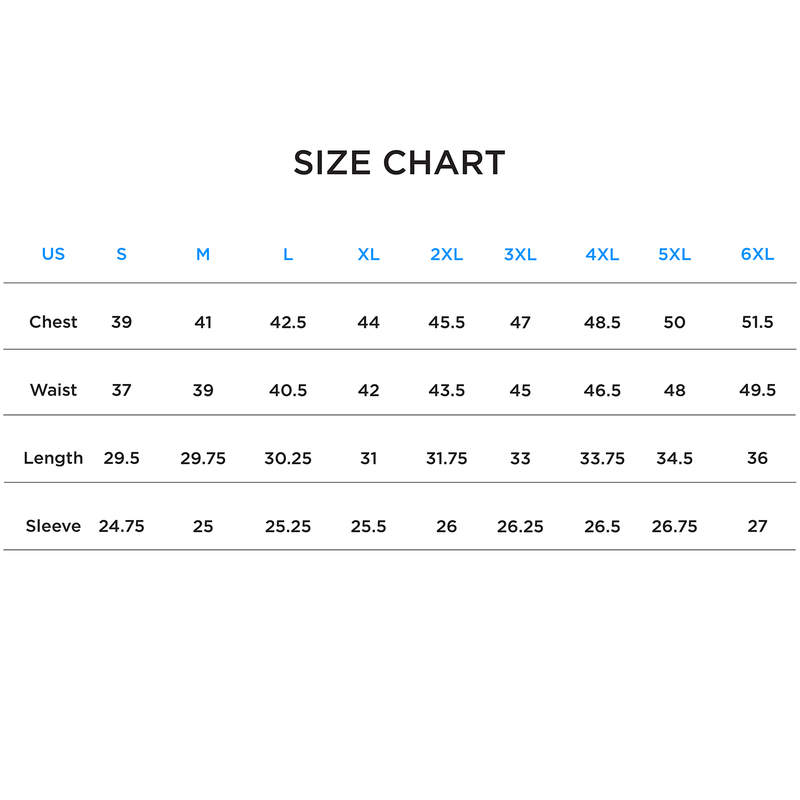Click the Waist row label

(53, 390)
